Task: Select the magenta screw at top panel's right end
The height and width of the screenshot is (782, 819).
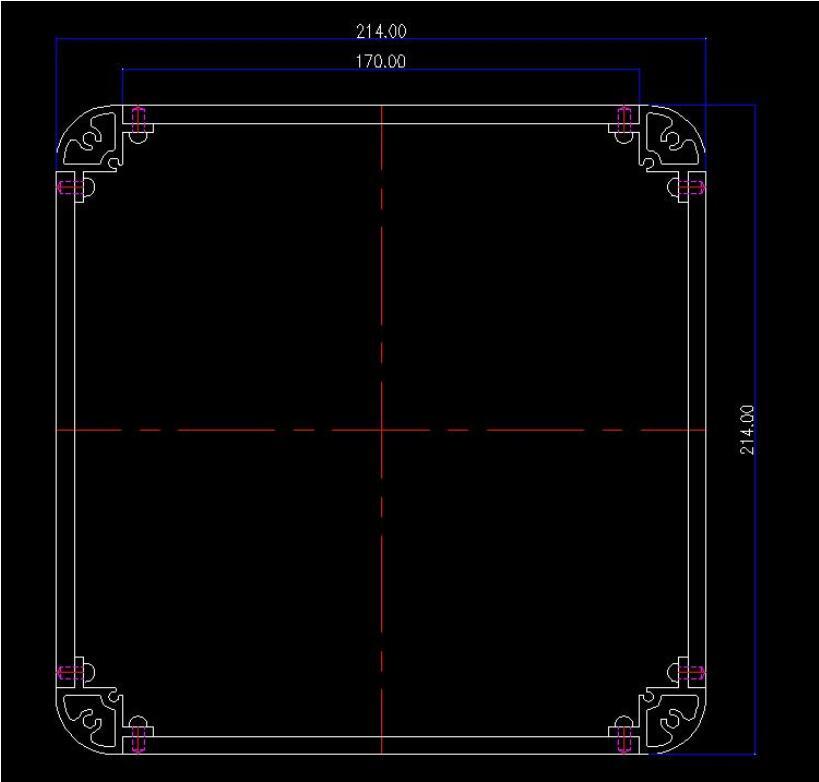Action: tap(625, 119)
